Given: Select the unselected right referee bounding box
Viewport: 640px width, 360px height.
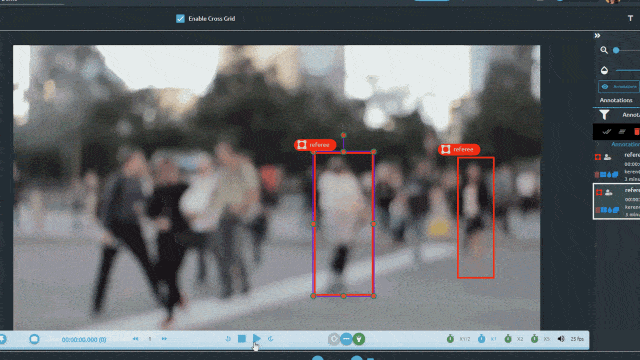Looking at the screenshot, I should 476,218.
